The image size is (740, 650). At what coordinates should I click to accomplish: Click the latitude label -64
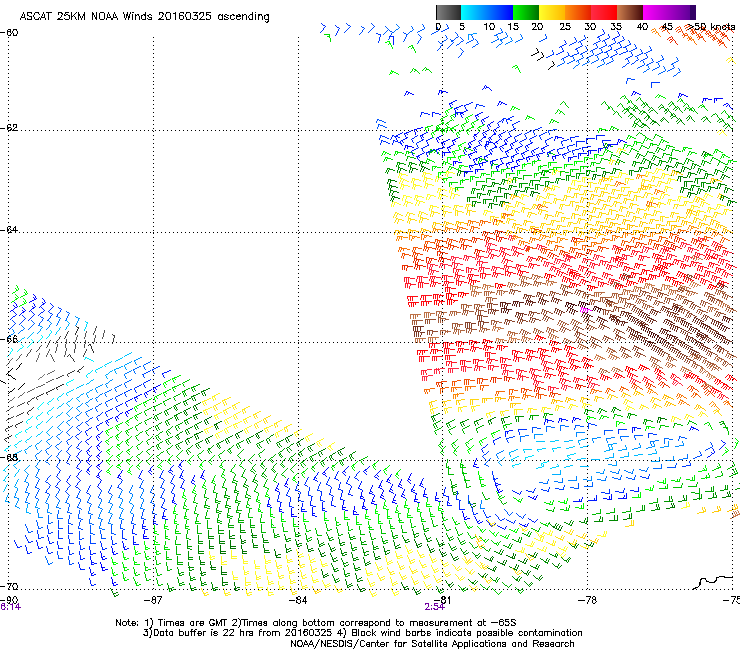[x=9, y=230]
